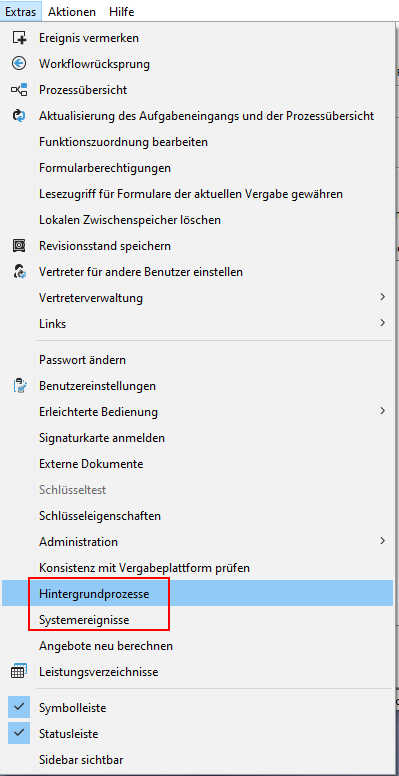The height and width of the screenshot is (776, 399).
Task: Click the Prozessübersicht diagram icon
Action: tap(19, 90)
